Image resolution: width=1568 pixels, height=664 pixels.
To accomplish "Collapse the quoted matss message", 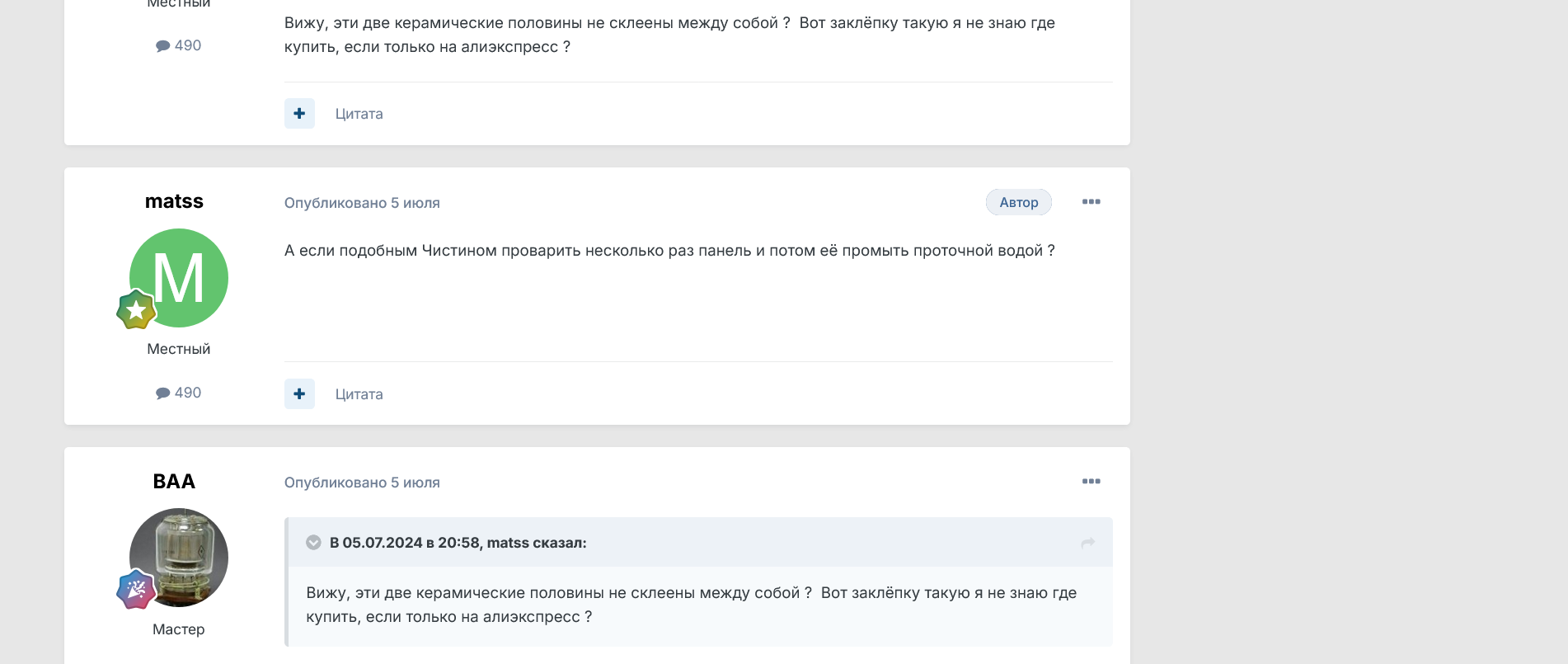I will click(x=313, y=543).
